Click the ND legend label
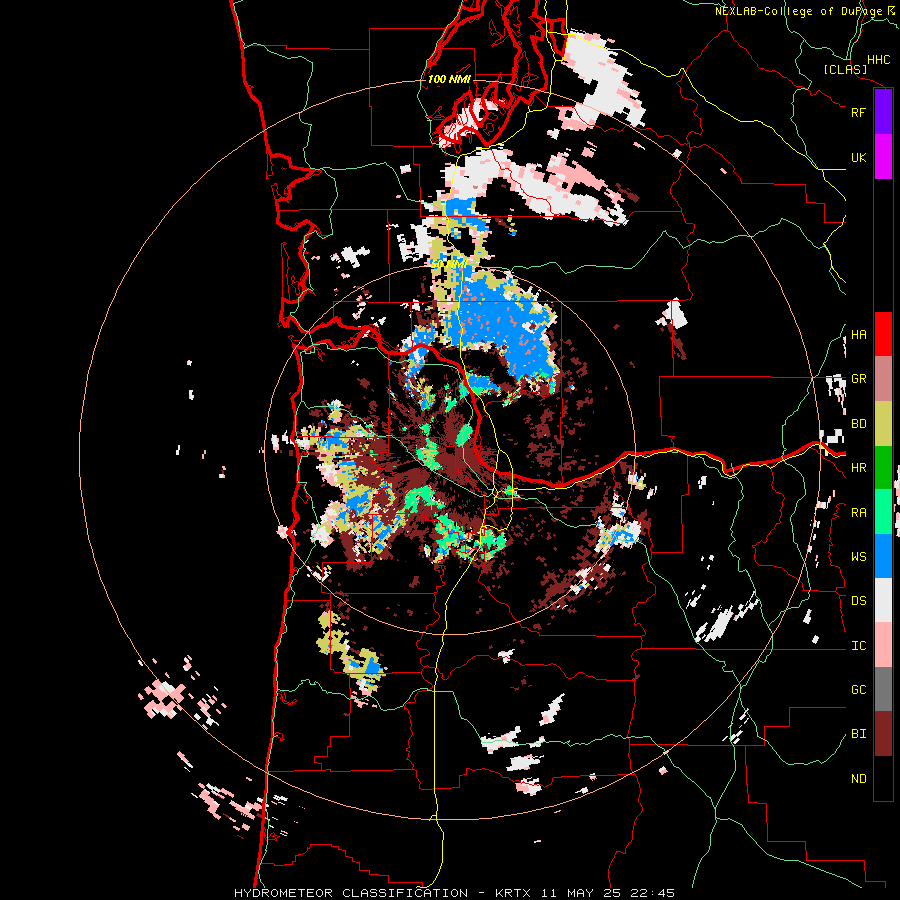This screenshot has width=900, height=900. 858,779
